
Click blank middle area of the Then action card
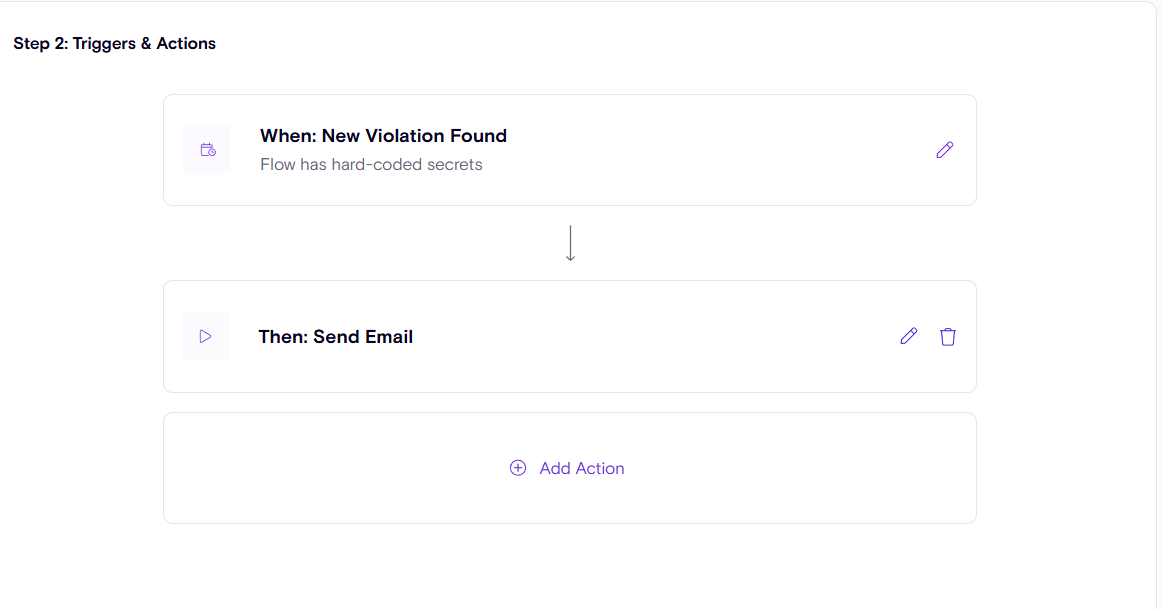pos(650,336)
